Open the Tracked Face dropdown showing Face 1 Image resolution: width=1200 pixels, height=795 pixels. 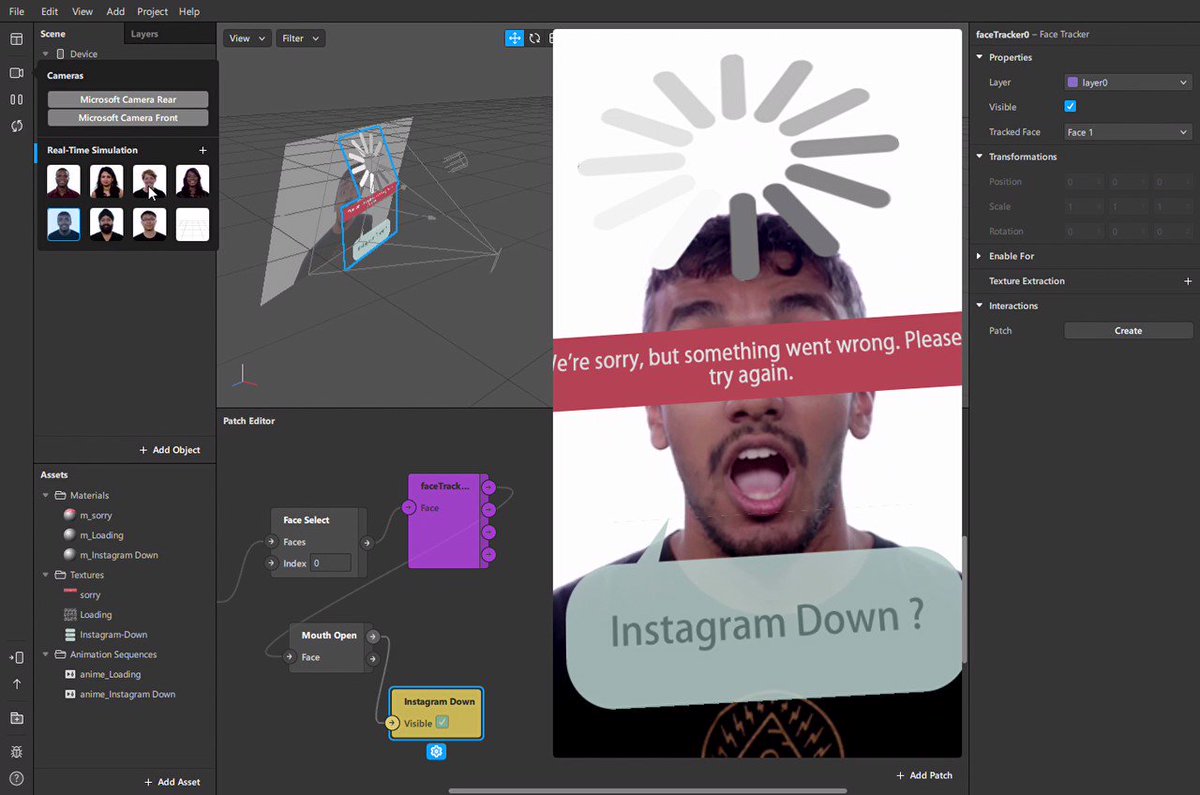[1127, 132]
